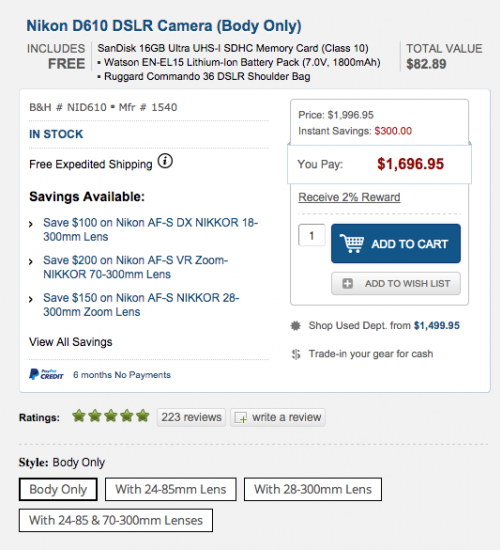Screen dimensions: 502x550
Task: Select the Body Only style option
Action: pos(58,489)
